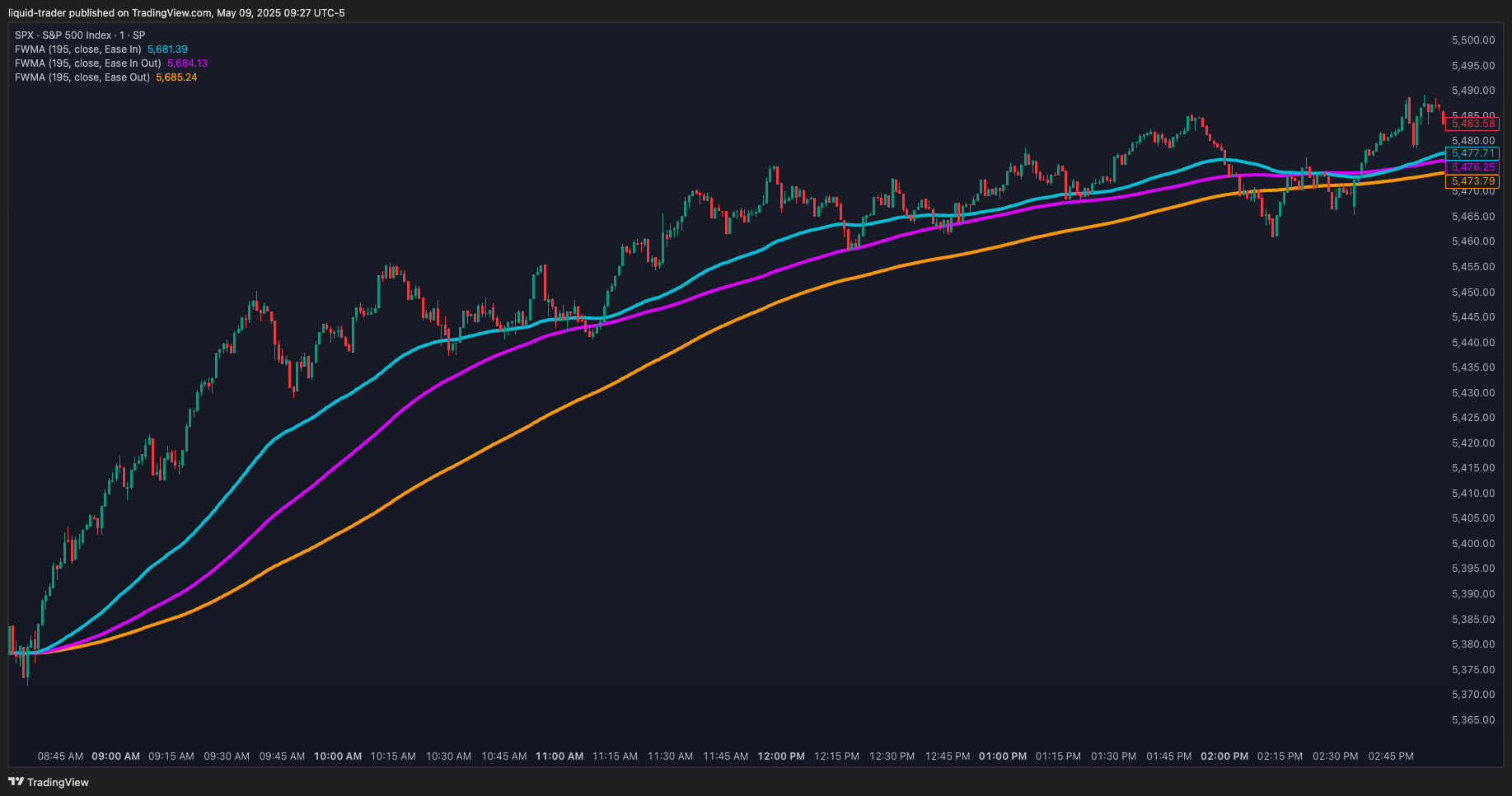
Task: Click the 5,380.00 price axis label
Action: coord(1473,644)
